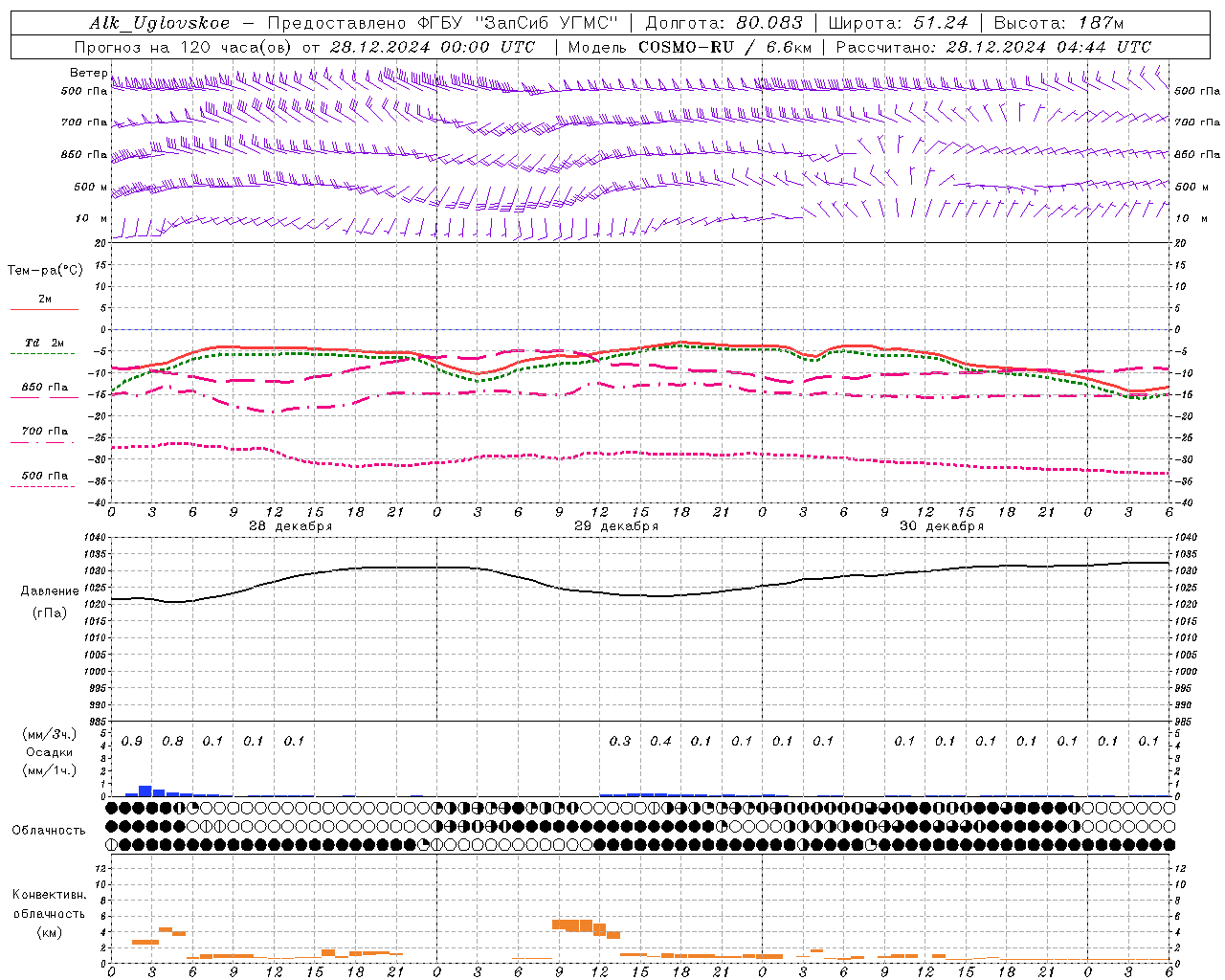Select the longitude value Долгота: 80.083

(x=724, y=23)
